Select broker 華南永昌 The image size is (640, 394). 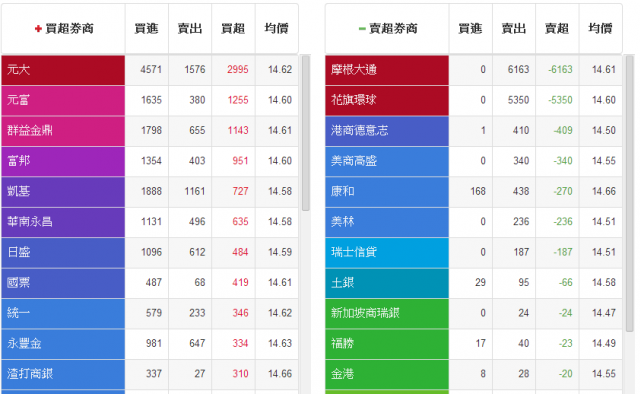point(63,222)
